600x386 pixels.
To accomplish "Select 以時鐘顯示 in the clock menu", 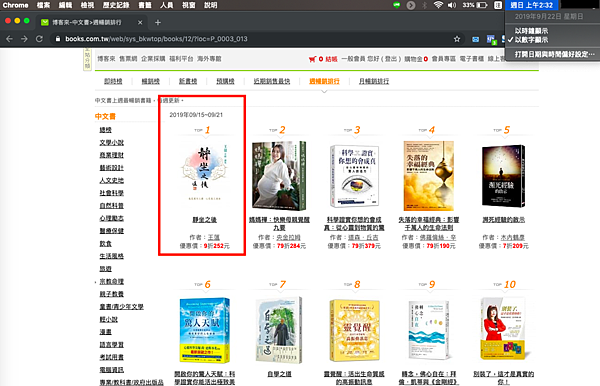I will 531,31.
